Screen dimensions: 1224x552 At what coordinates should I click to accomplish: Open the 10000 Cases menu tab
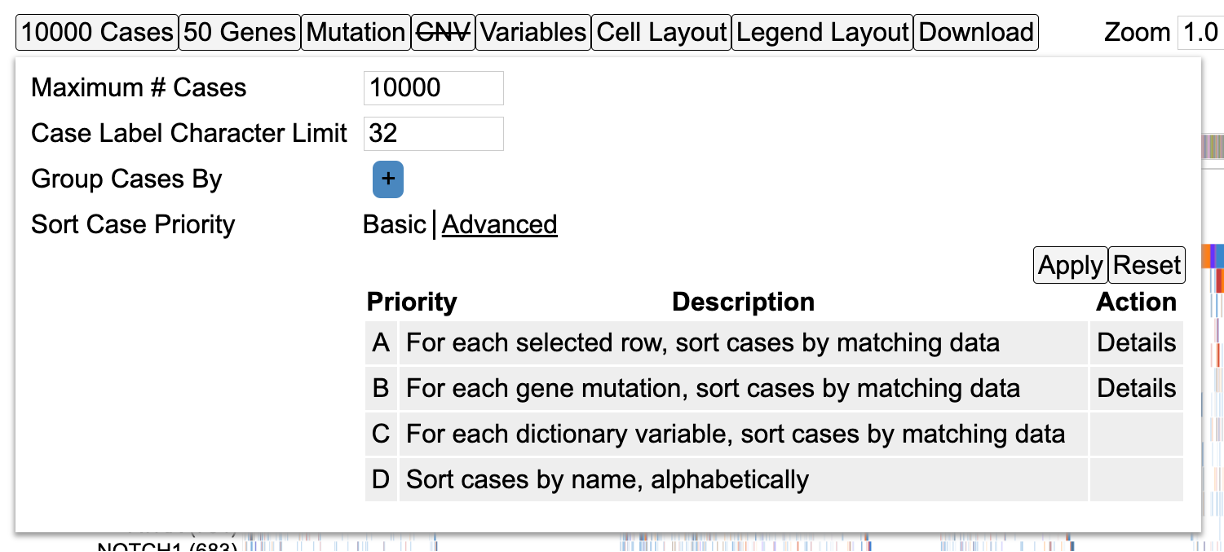[97, 33]
